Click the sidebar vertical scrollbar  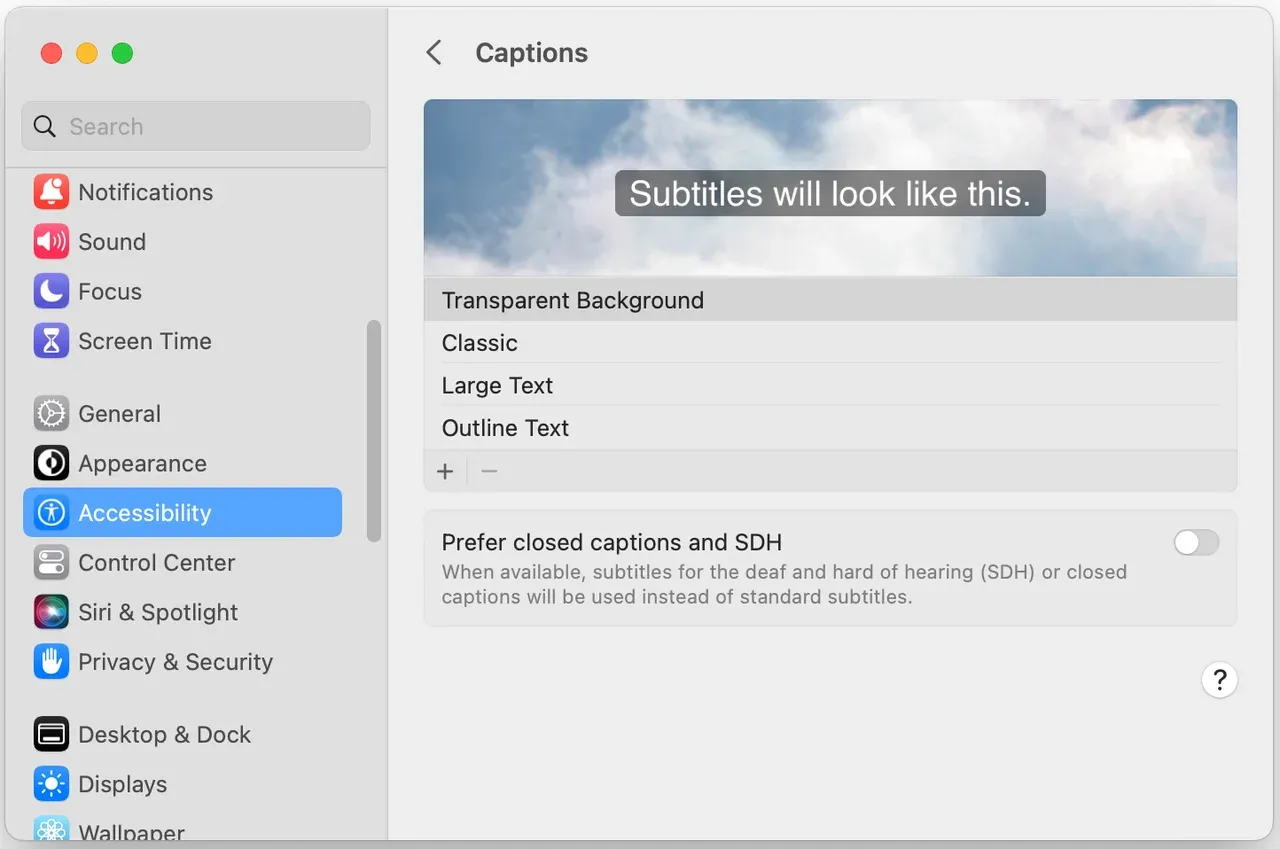pos(374,431)
